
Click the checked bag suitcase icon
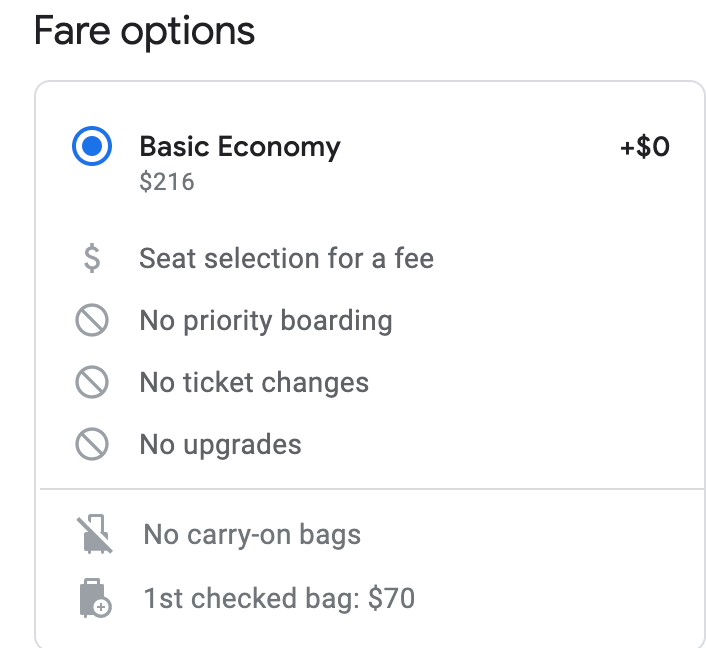(x=95, y=598)
